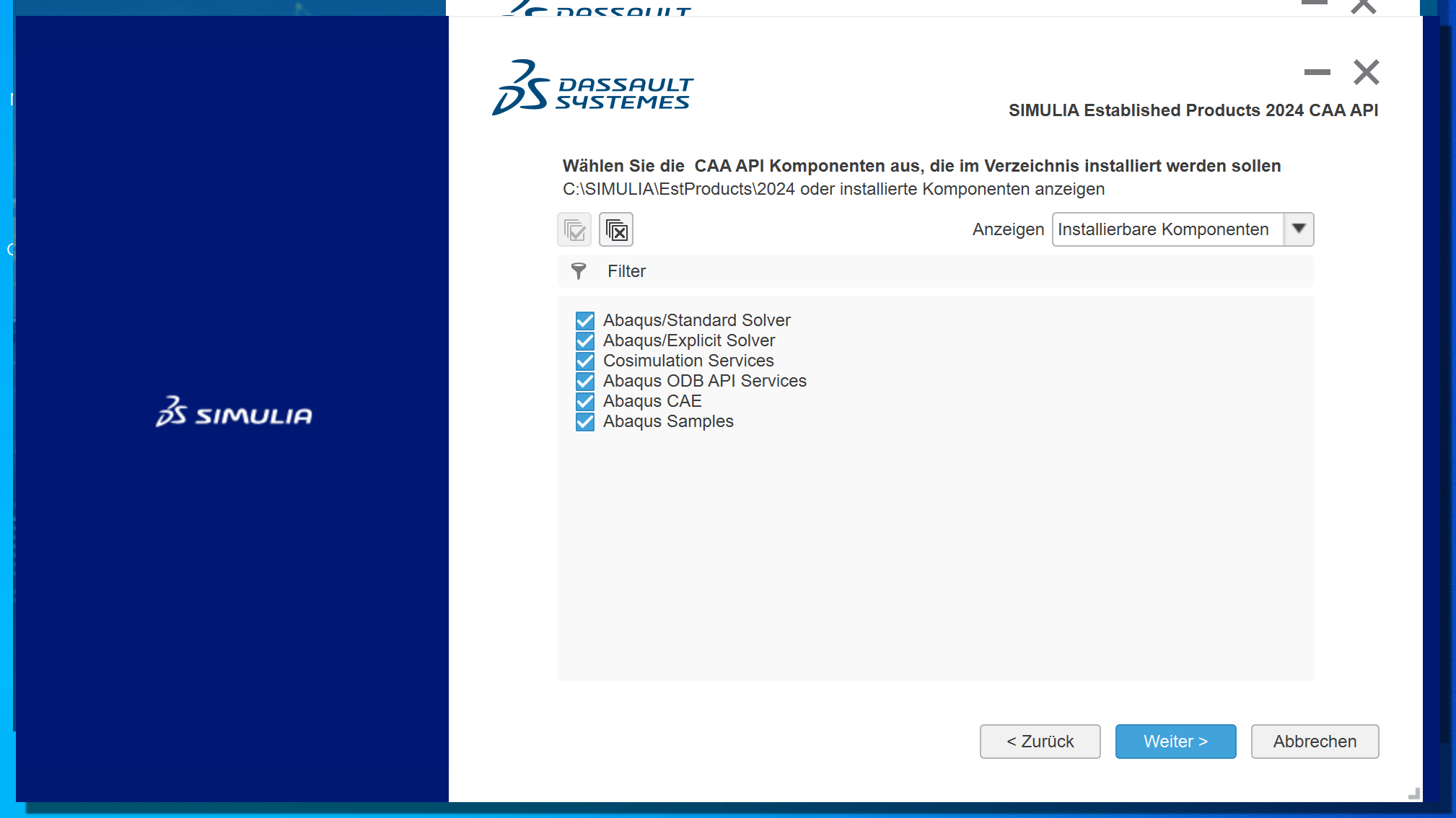Viewport: 1456px width, 818px height.
Task: Click the filter funnel icon
Action: 579,271
